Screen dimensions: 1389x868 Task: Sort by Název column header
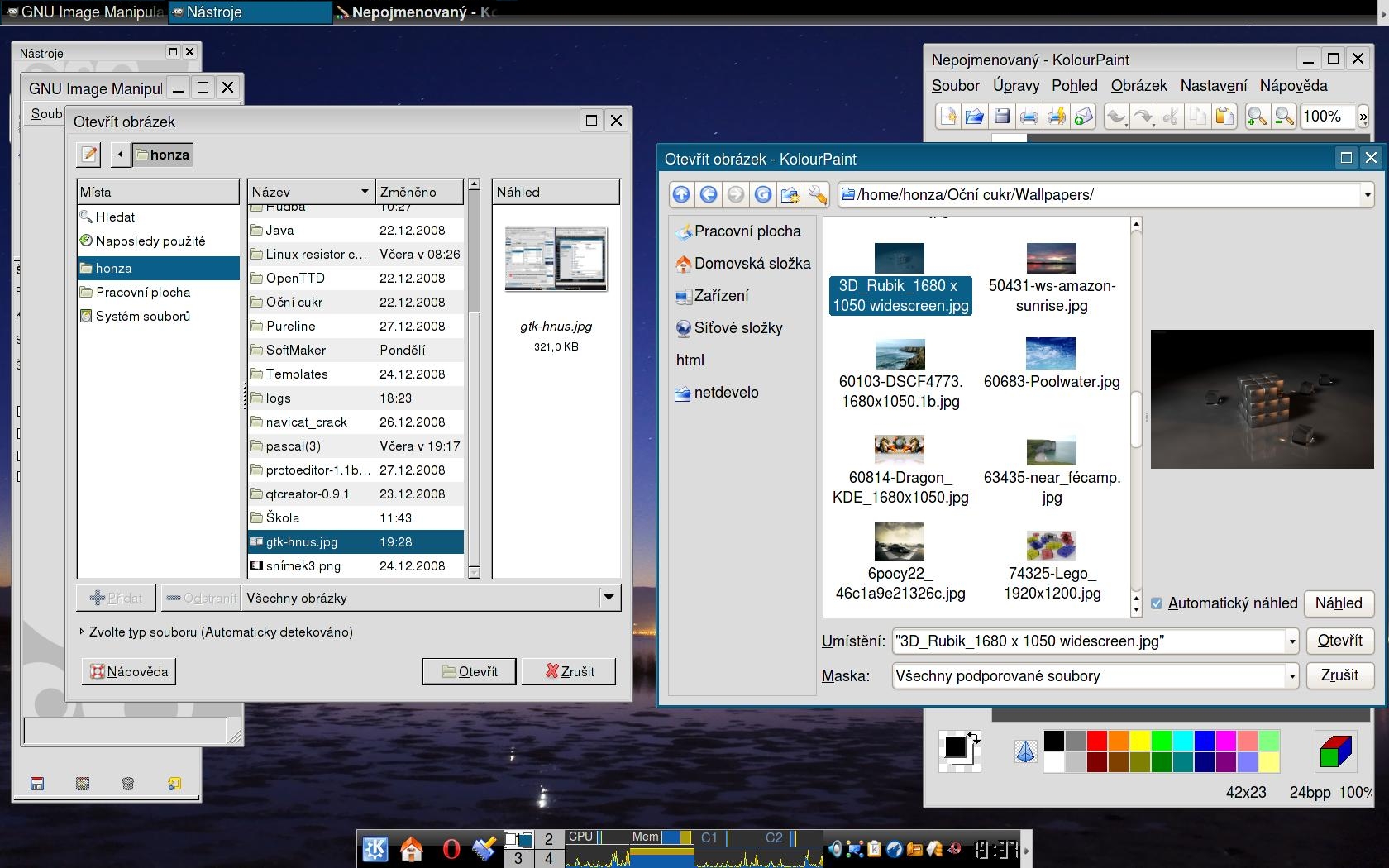311,192
